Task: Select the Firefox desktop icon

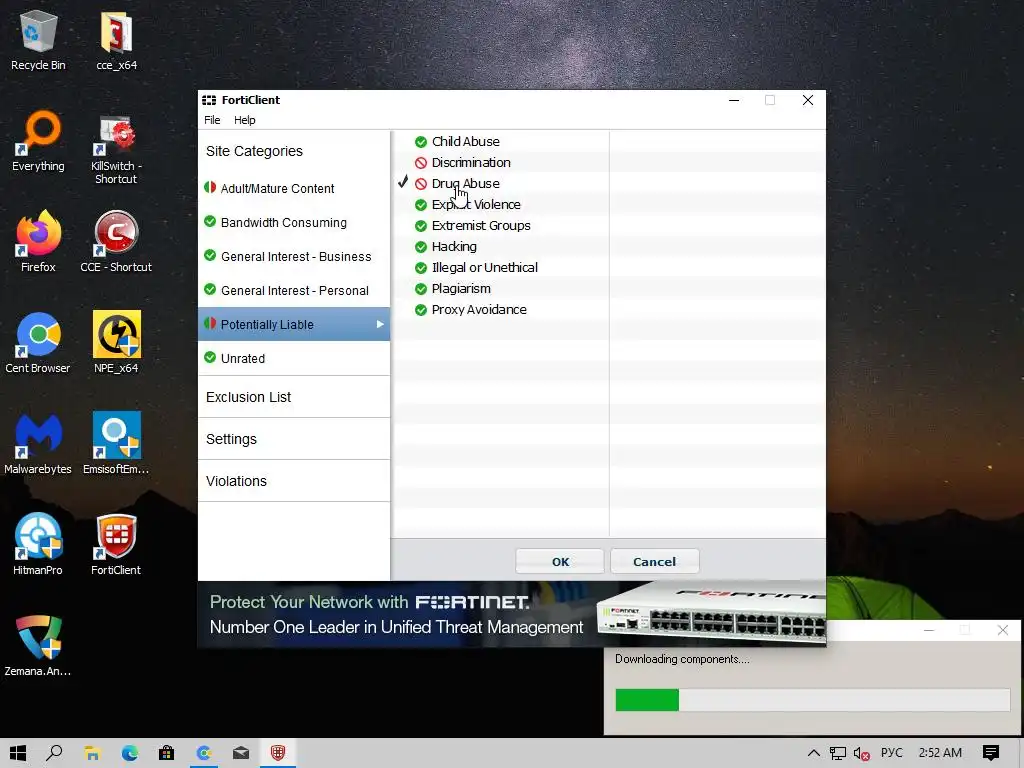Action: (x=38, y=242)
